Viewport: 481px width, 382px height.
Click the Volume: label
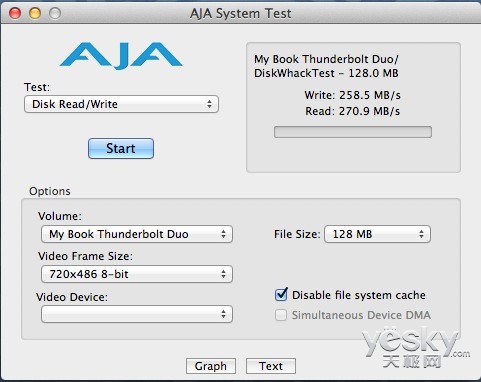pyautogui.click(x=60, y=216)
